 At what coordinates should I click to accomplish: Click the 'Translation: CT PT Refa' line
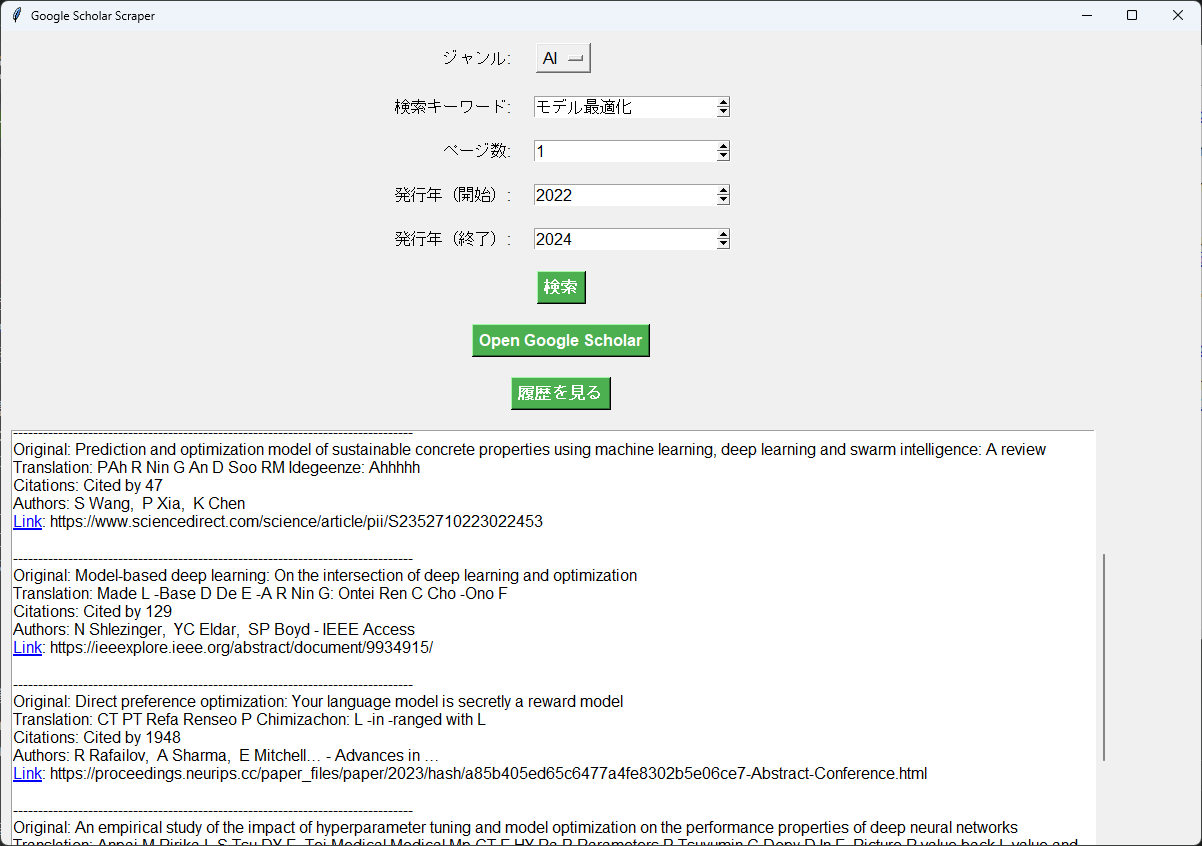[x=249, y=720]
